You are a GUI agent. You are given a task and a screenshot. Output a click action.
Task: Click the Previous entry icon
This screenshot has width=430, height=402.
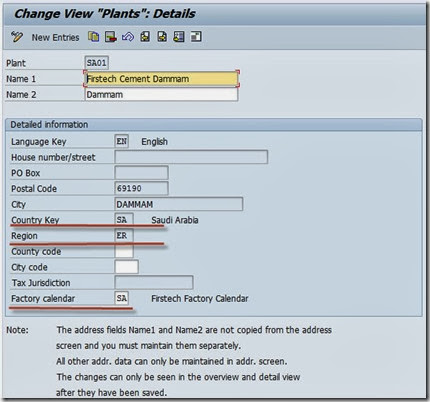[x=145, y=36]
